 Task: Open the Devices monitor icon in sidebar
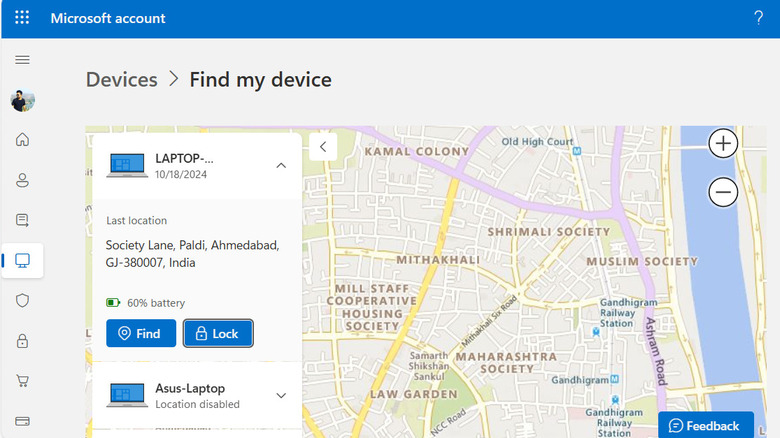[x=22, y=260]
